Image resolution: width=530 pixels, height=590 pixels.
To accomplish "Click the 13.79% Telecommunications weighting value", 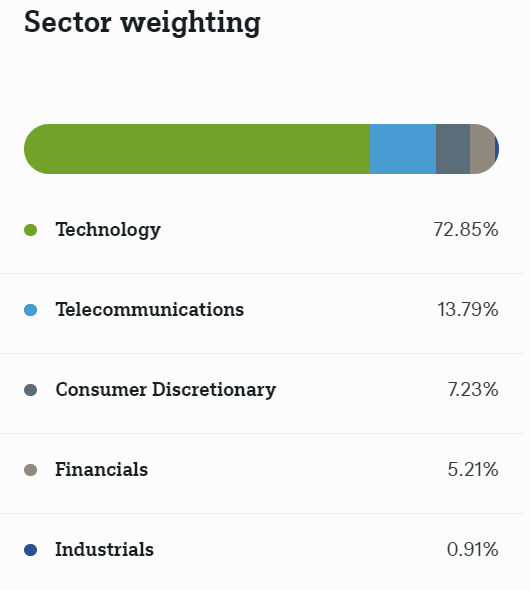I will point(468,310).
